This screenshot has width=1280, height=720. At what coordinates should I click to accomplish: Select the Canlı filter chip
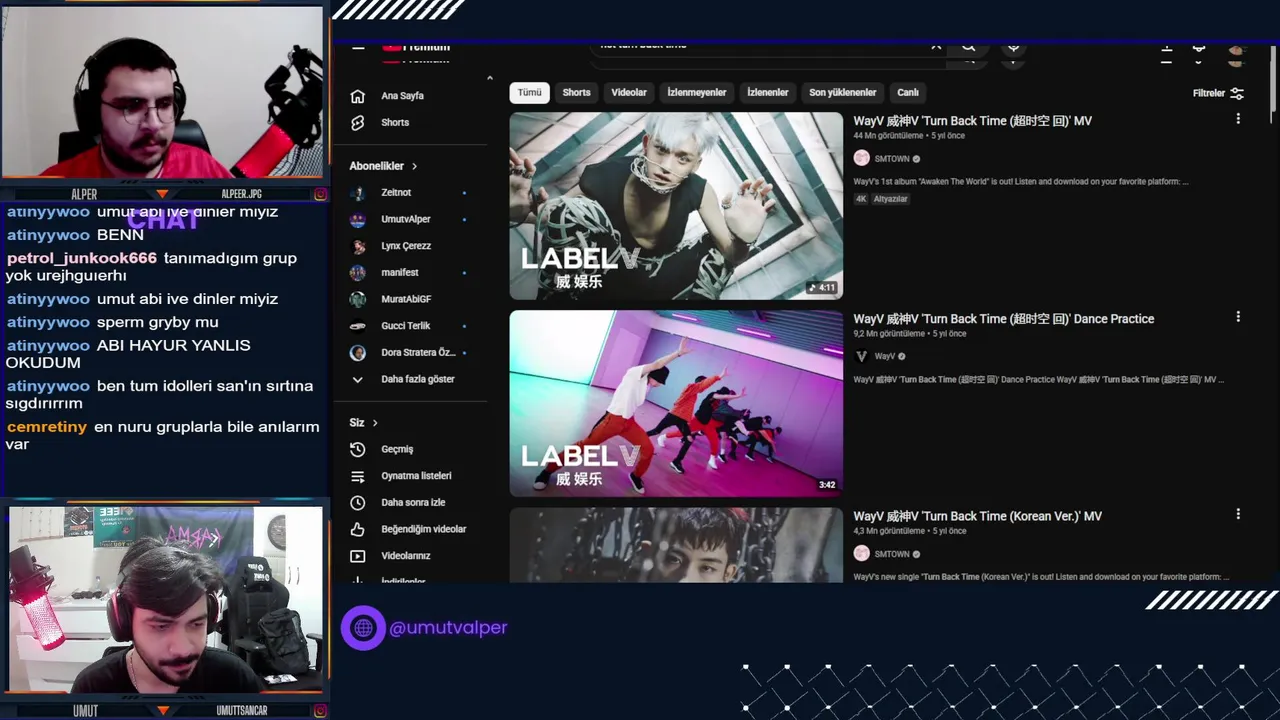pos(908,92)
